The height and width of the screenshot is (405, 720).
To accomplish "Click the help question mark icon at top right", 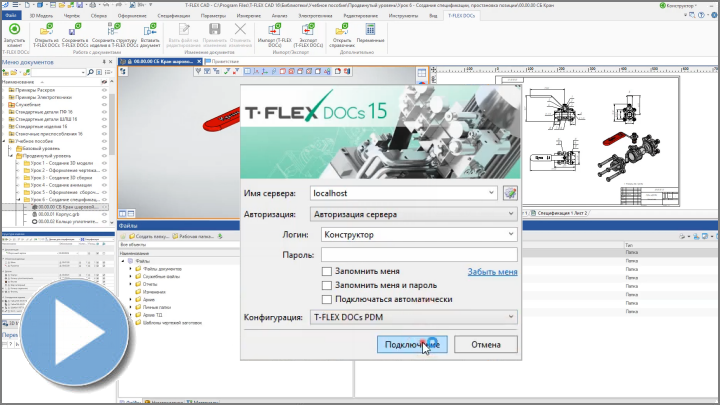I will point(701,15).
